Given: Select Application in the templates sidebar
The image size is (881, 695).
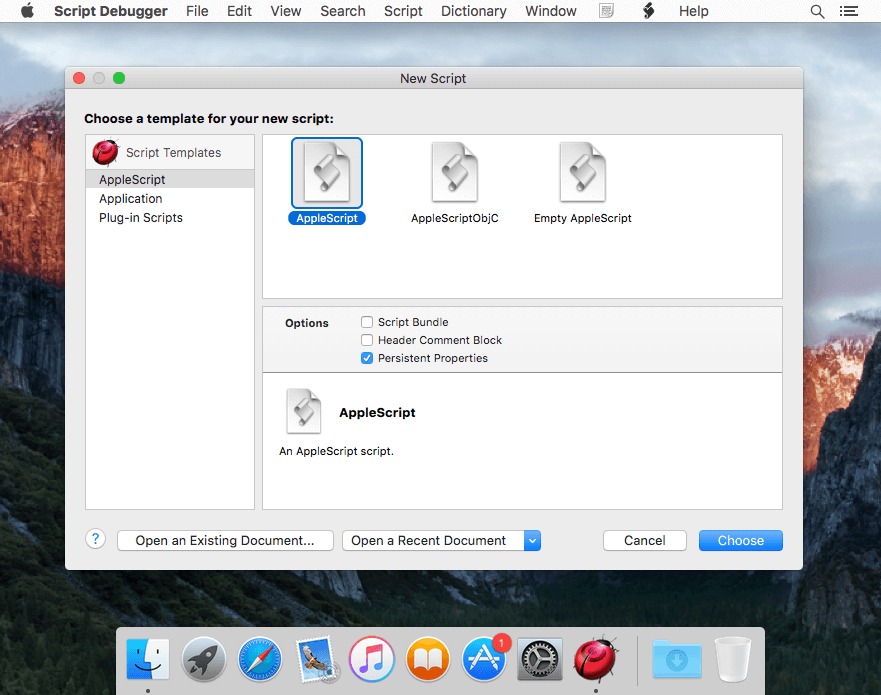Looking at the screenshot, I should pos(130,198).
